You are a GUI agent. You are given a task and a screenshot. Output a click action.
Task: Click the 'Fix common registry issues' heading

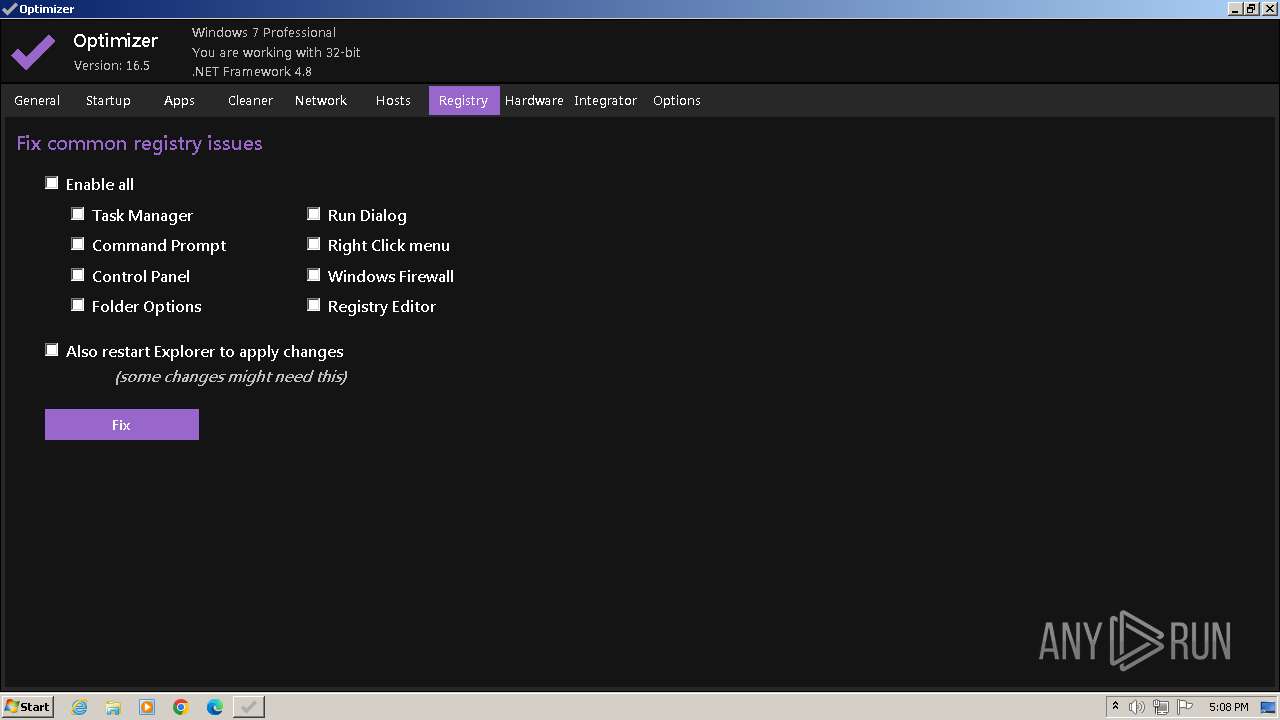tap(140, 143)
